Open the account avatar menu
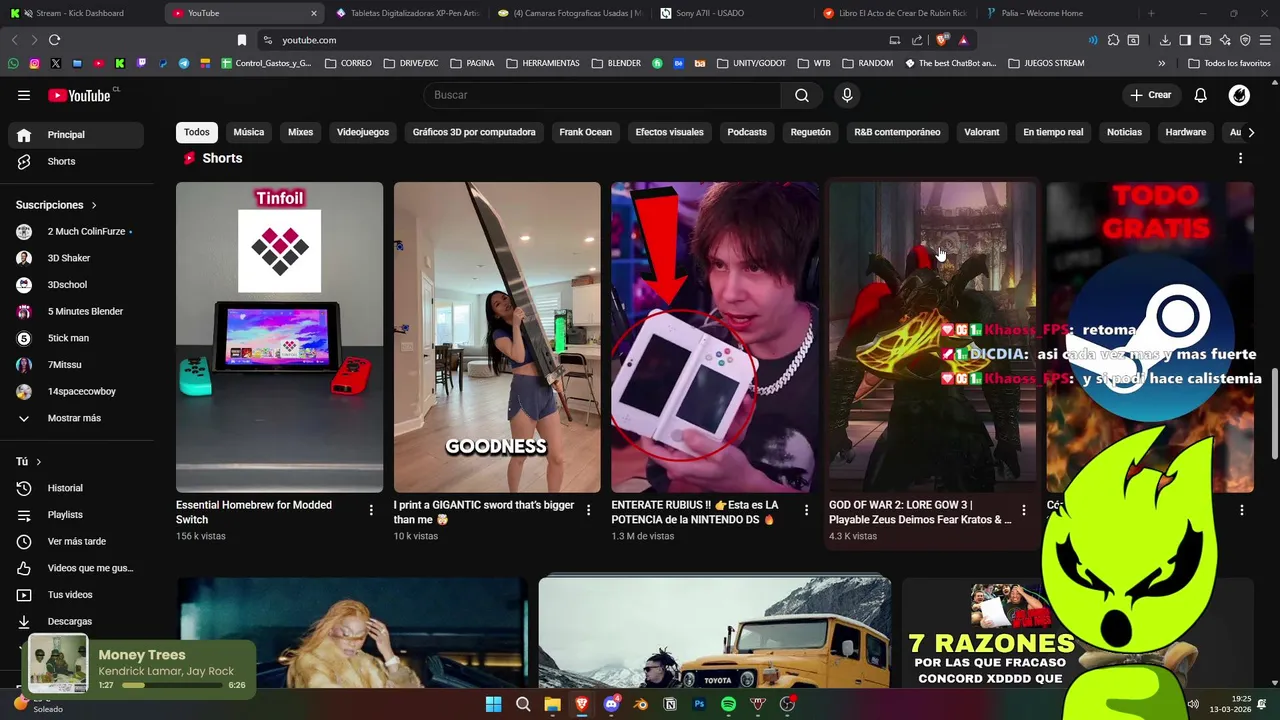 [1239, 95]
